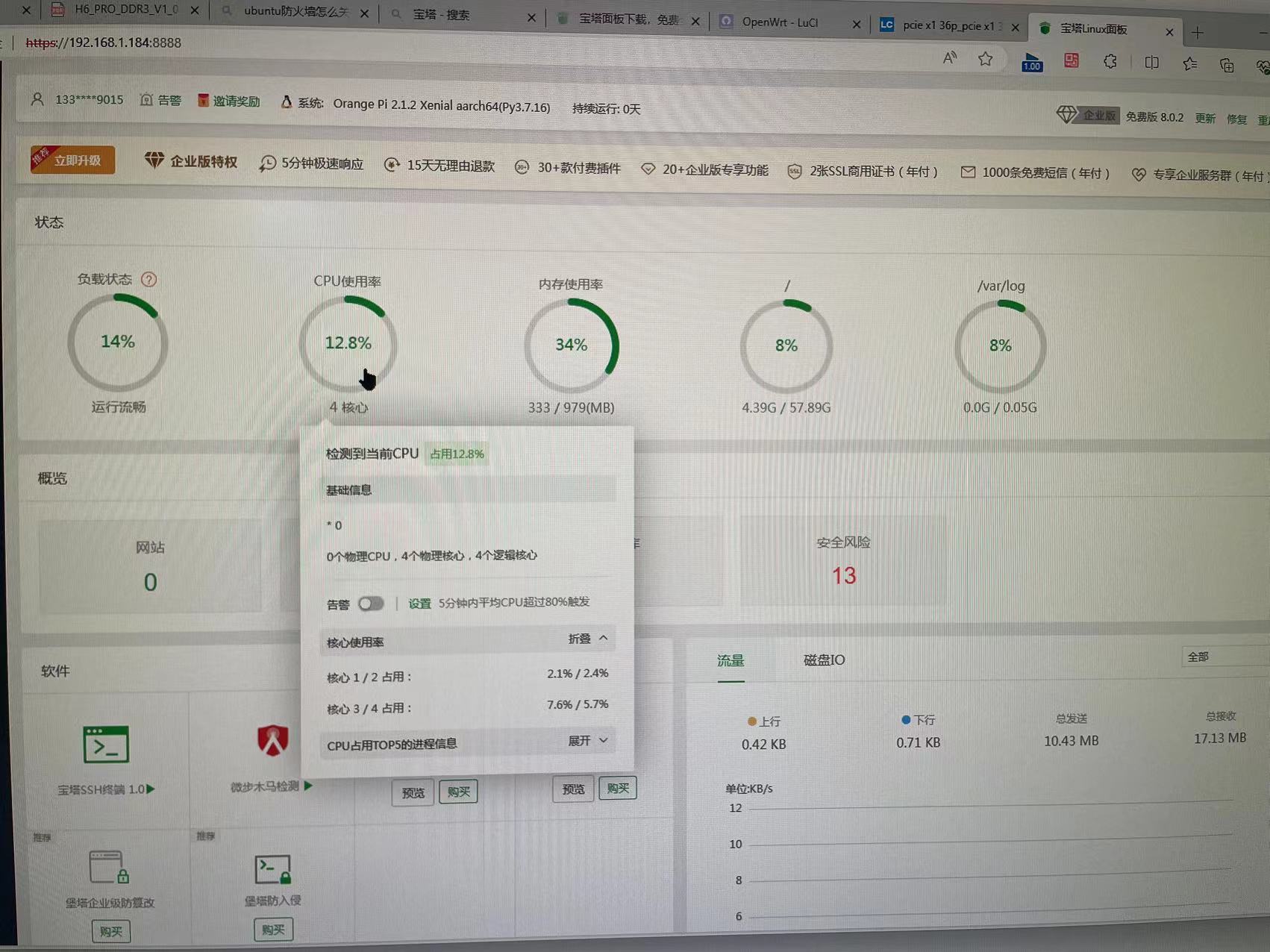Open the 微步木马检测 red shield icon
1270x952 pixels.
[272, 740]
